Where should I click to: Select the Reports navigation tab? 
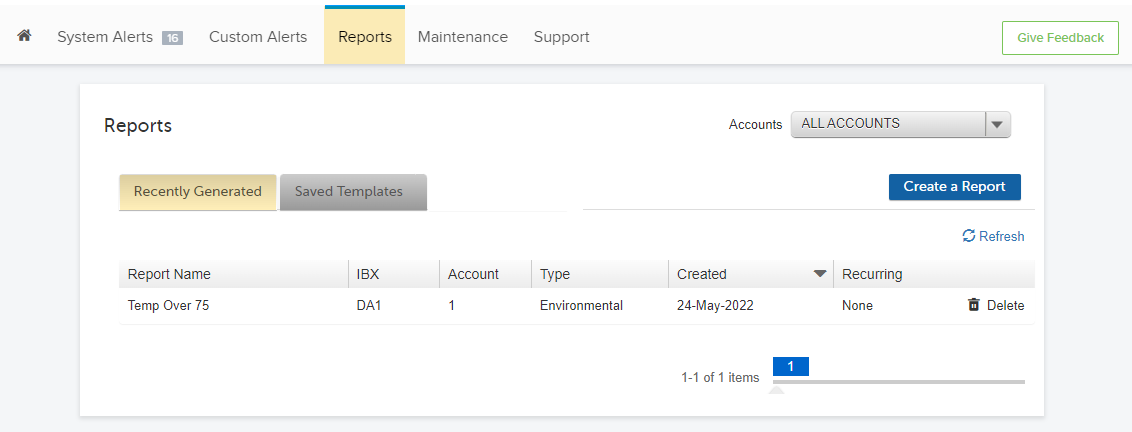click(365, 37)
